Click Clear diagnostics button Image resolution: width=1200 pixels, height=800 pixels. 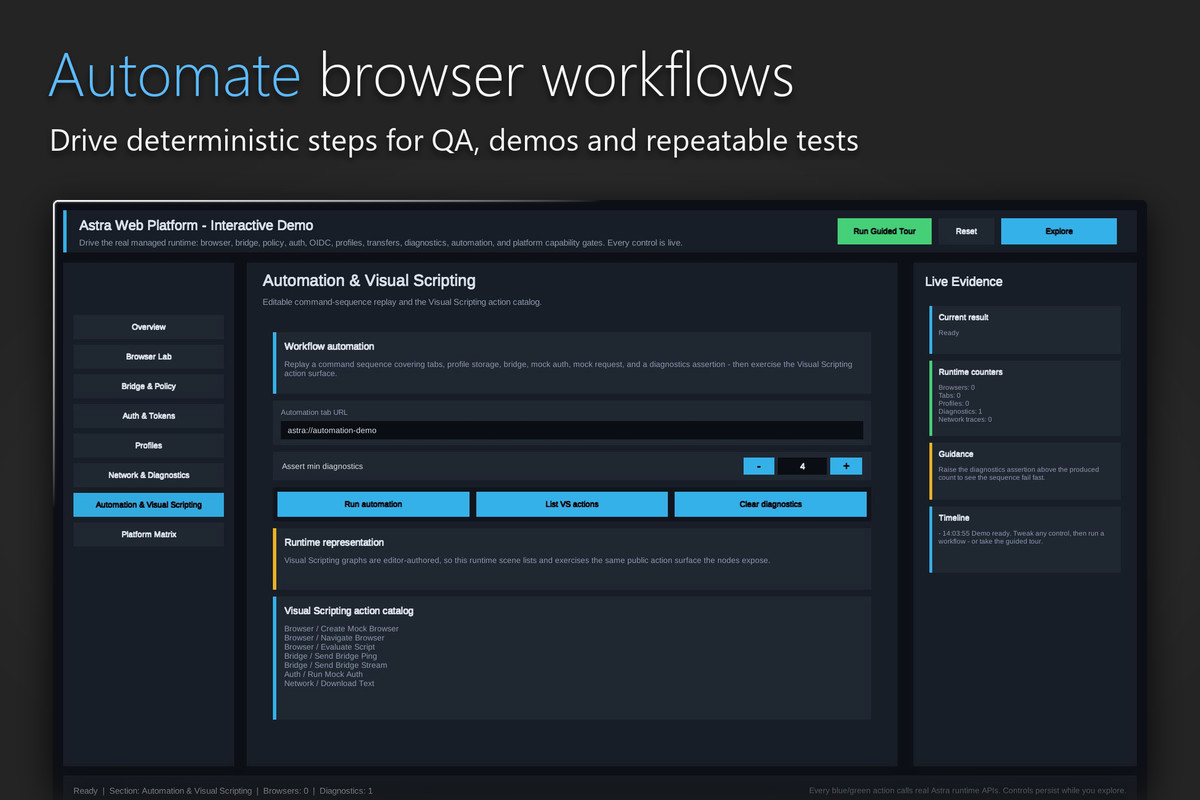tap(771, 504)
